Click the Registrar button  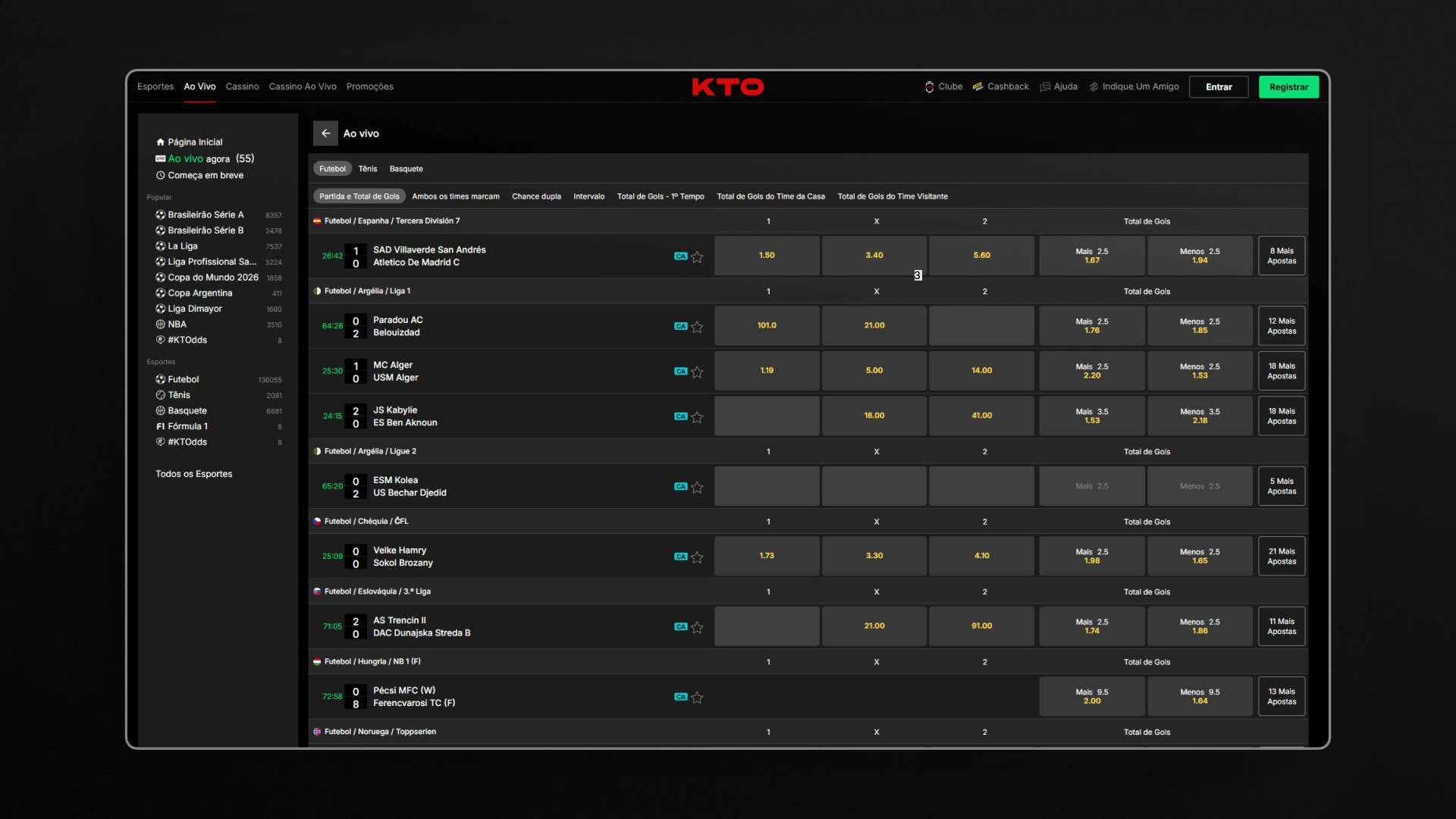point(1288,87)
